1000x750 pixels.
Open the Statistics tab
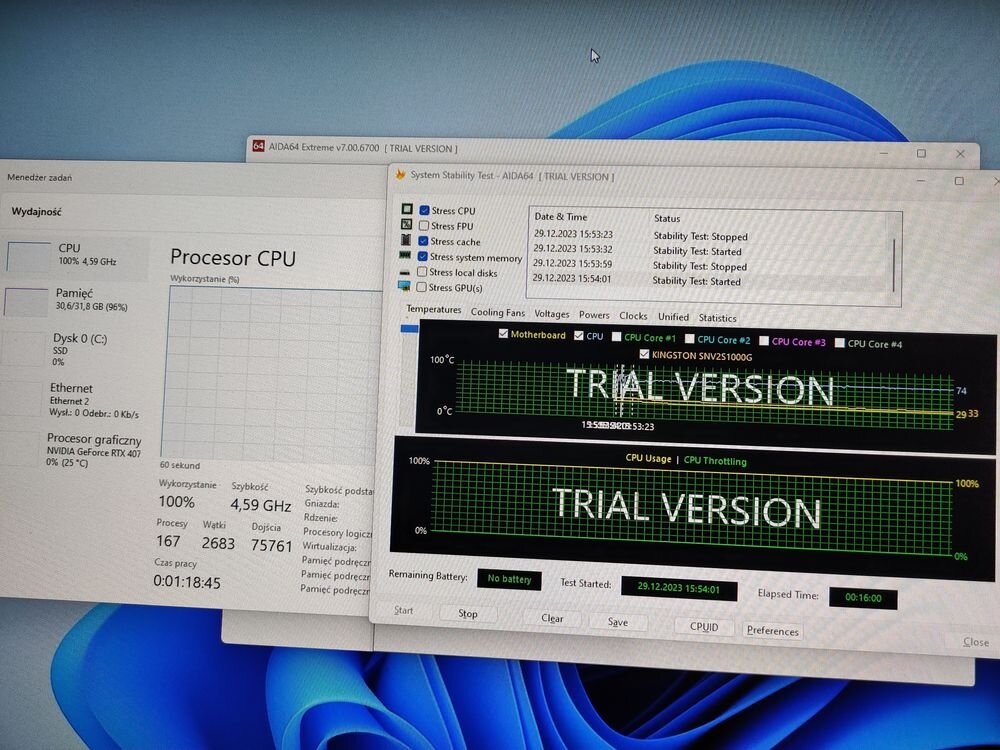click(717, 318)
